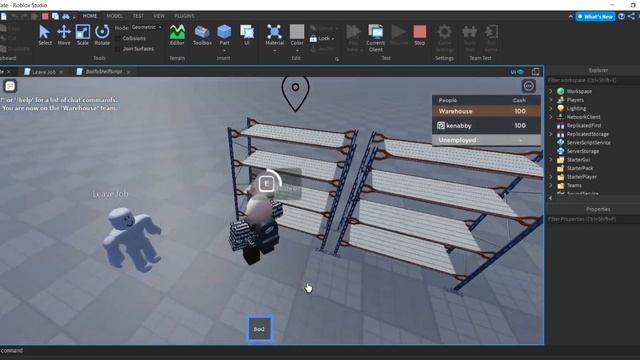Open the UI insert tool
Viewport: 640px width, 360px height.
pos(247,35)
